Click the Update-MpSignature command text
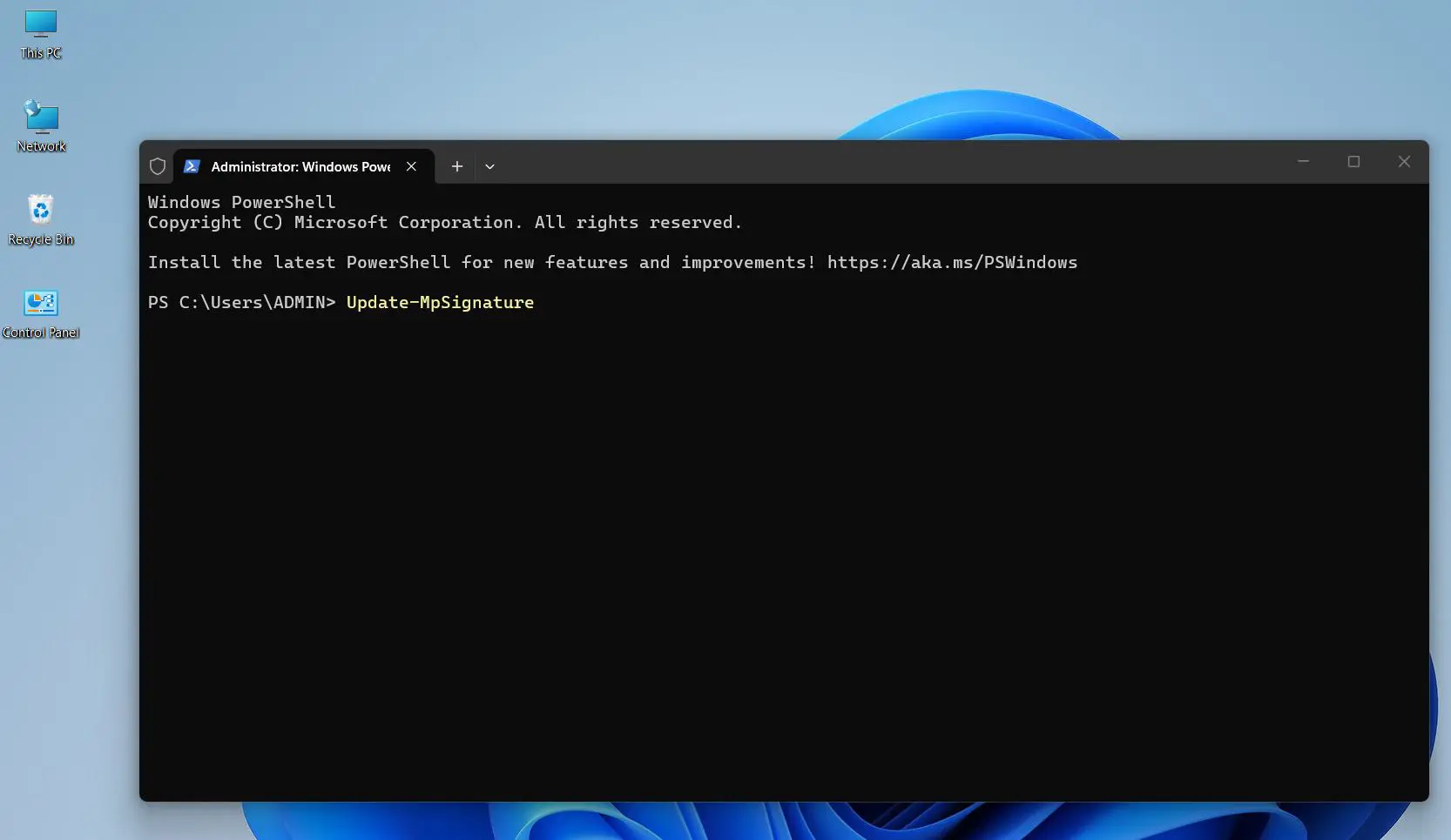Screen dimensions: 1451x840 click(440, 302)
